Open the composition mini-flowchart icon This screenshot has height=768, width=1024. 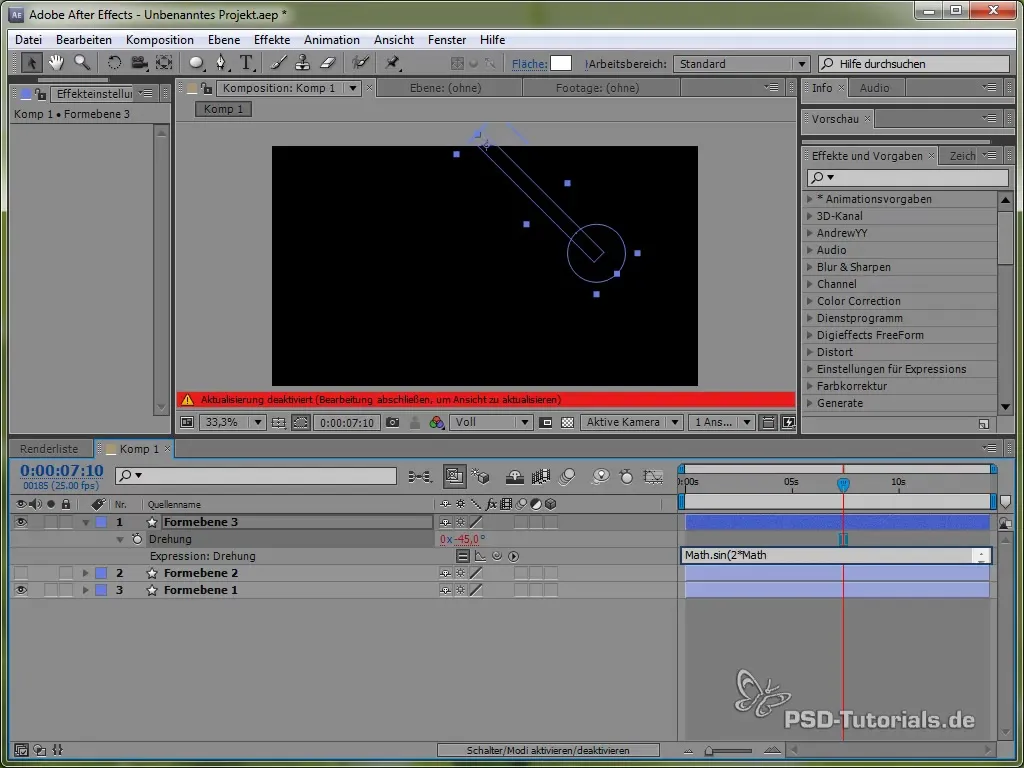(x=419, y=477)
